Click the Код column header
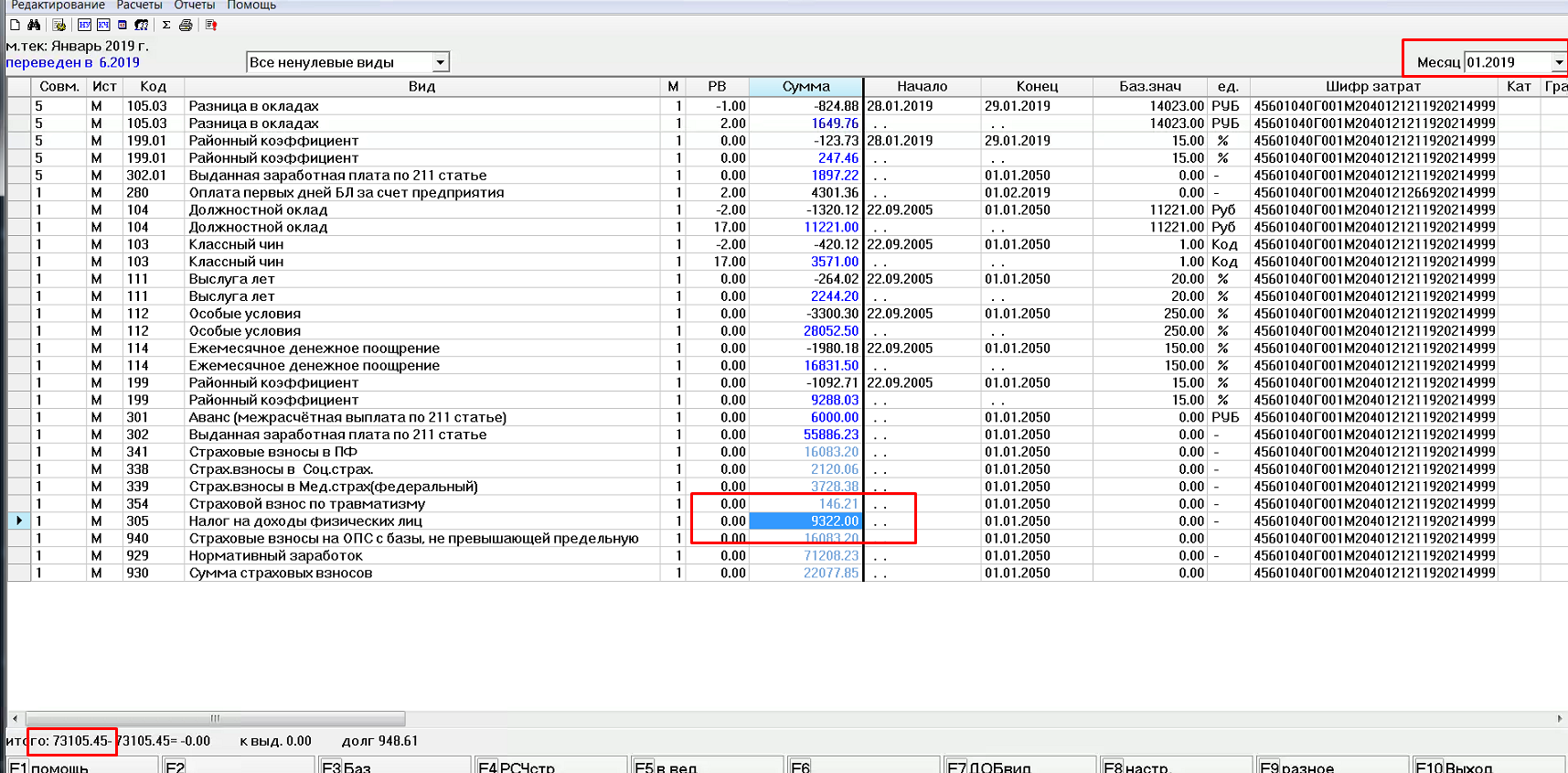1568x773 pixels. 154,86
